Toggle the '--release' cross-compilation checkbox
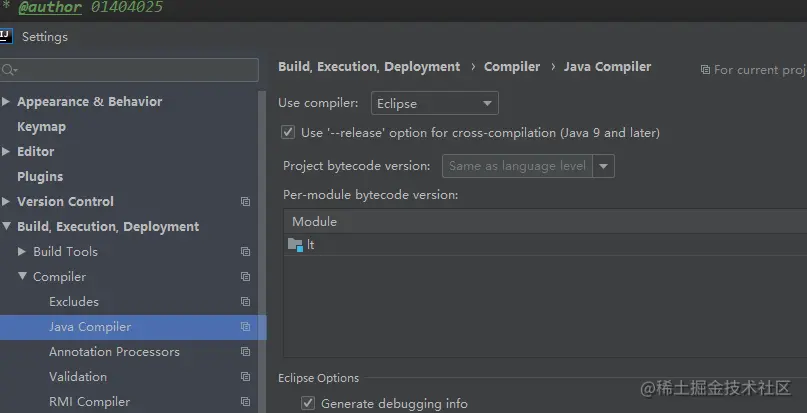The image size is (807, 413). tap(288, 132)
